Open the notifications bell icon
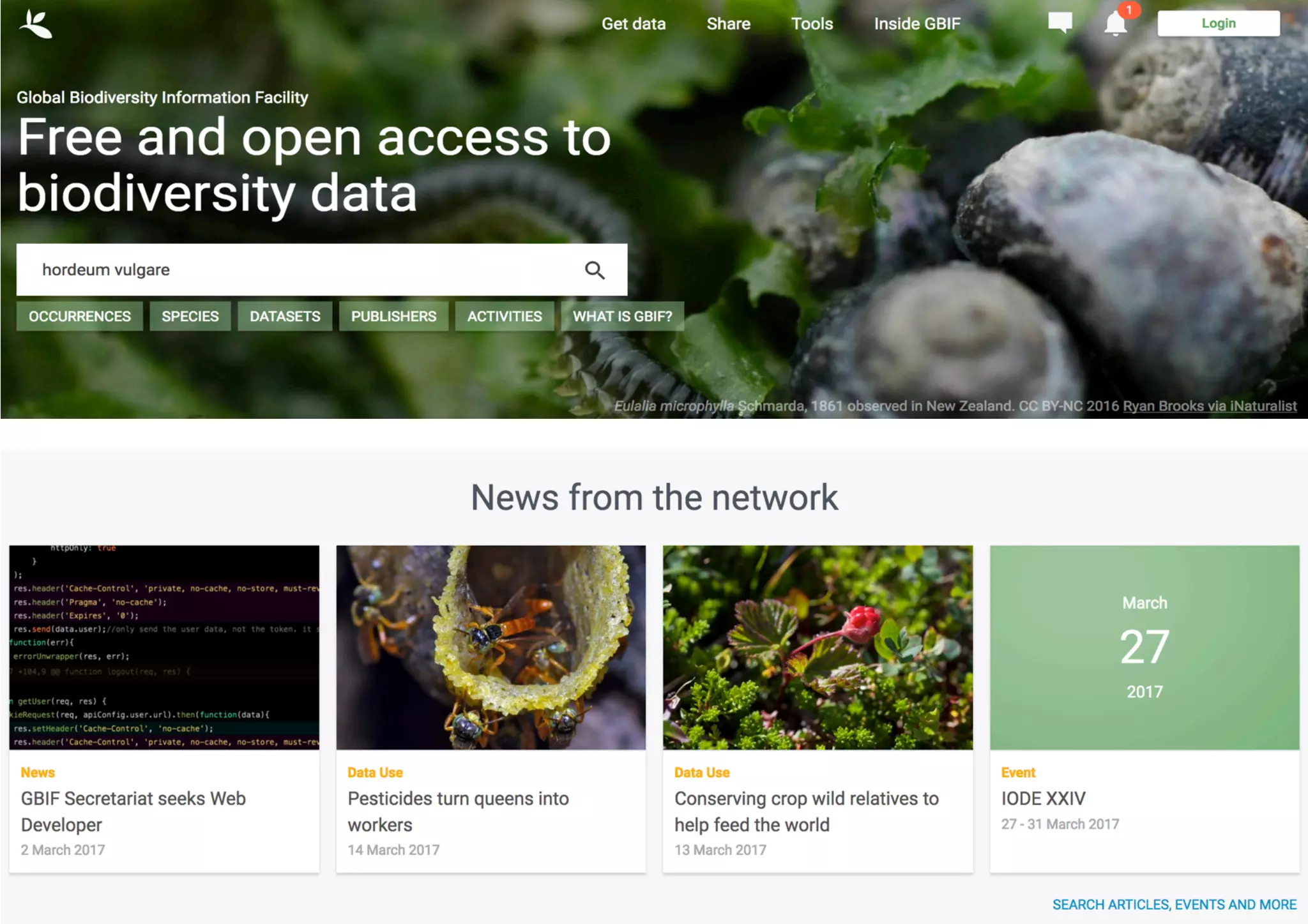 coord(1116,24)
